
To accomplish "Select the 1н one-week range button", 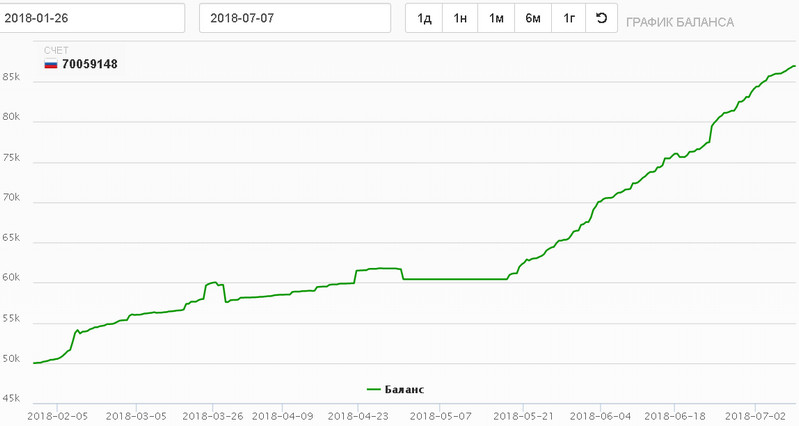I will click(460, 18).
